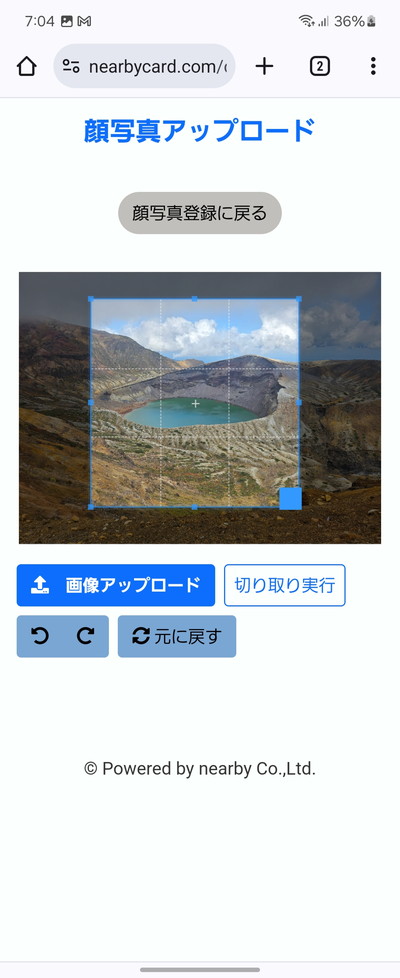Viewport: 400px width, 978px height.
Task: Tap the browser home icon
Action: click(26, 66)
